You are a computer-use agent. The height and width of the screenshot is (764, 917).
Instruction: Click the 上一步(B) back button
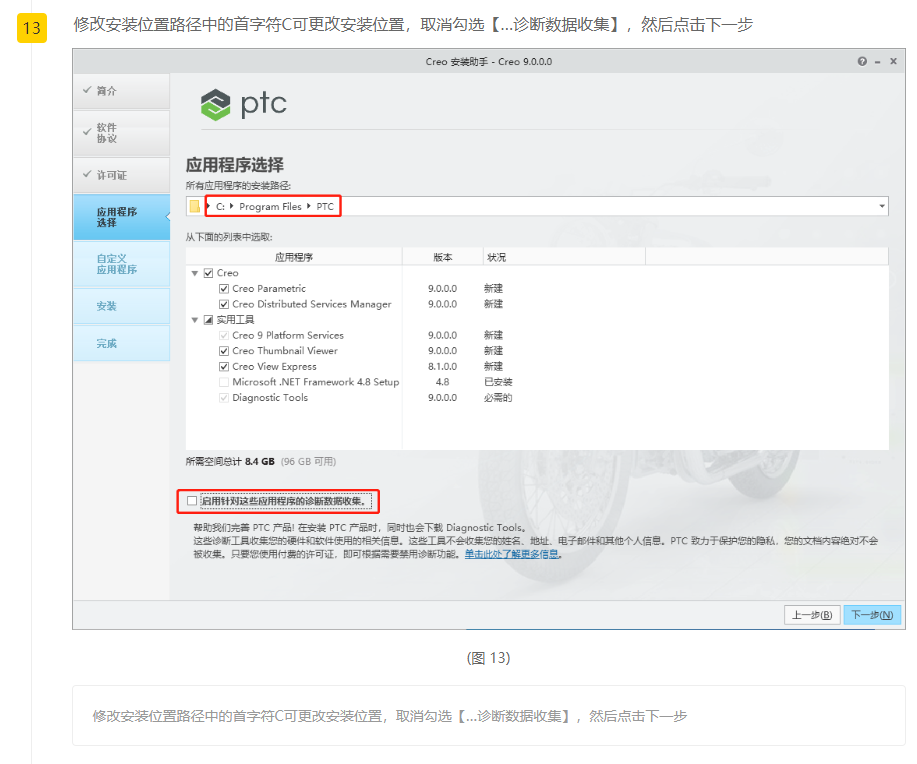point(812,615)
